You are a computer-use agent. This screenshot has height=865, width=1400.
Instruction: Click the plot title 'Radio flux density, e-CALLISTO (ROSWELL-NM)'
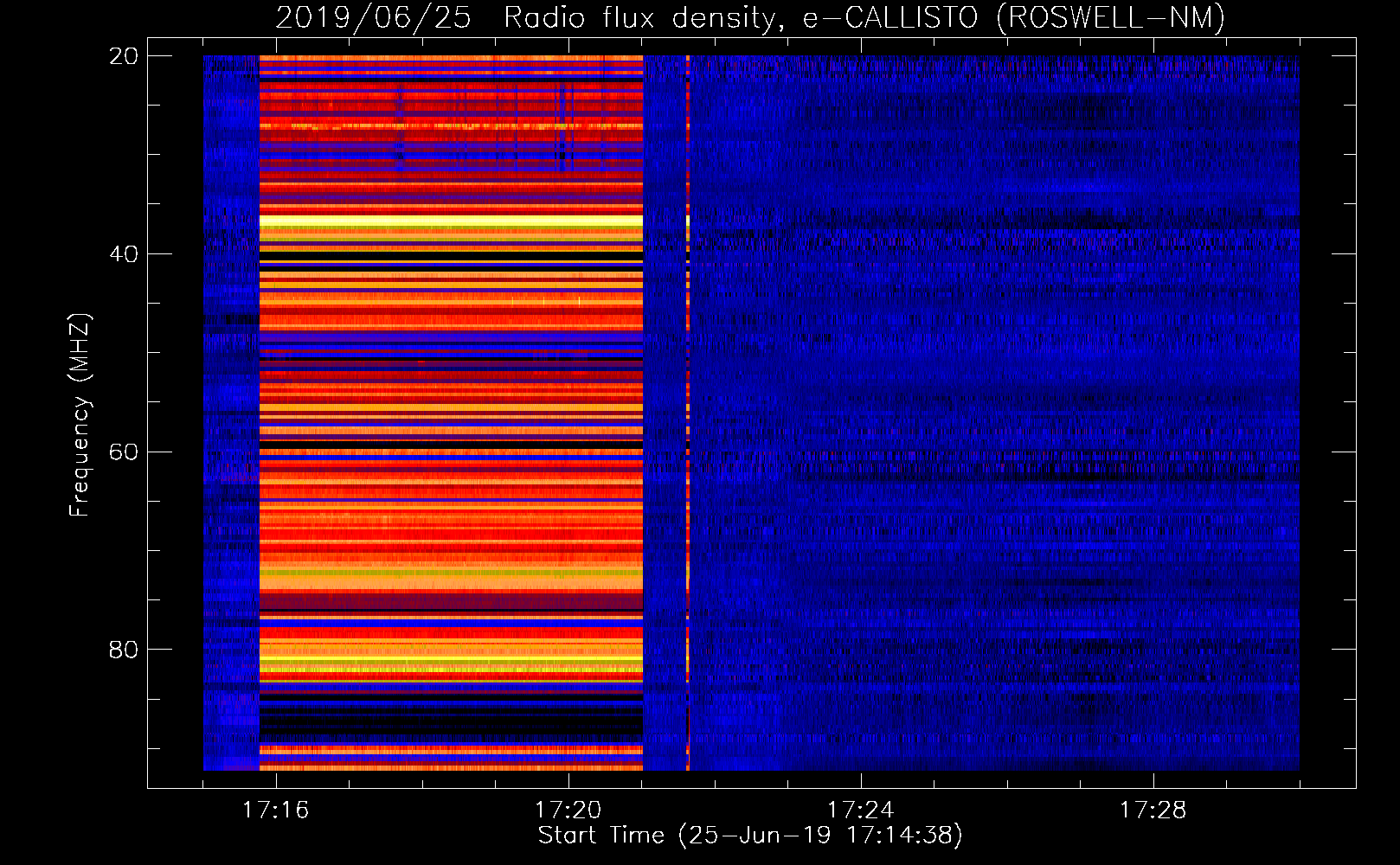point(864,17)
